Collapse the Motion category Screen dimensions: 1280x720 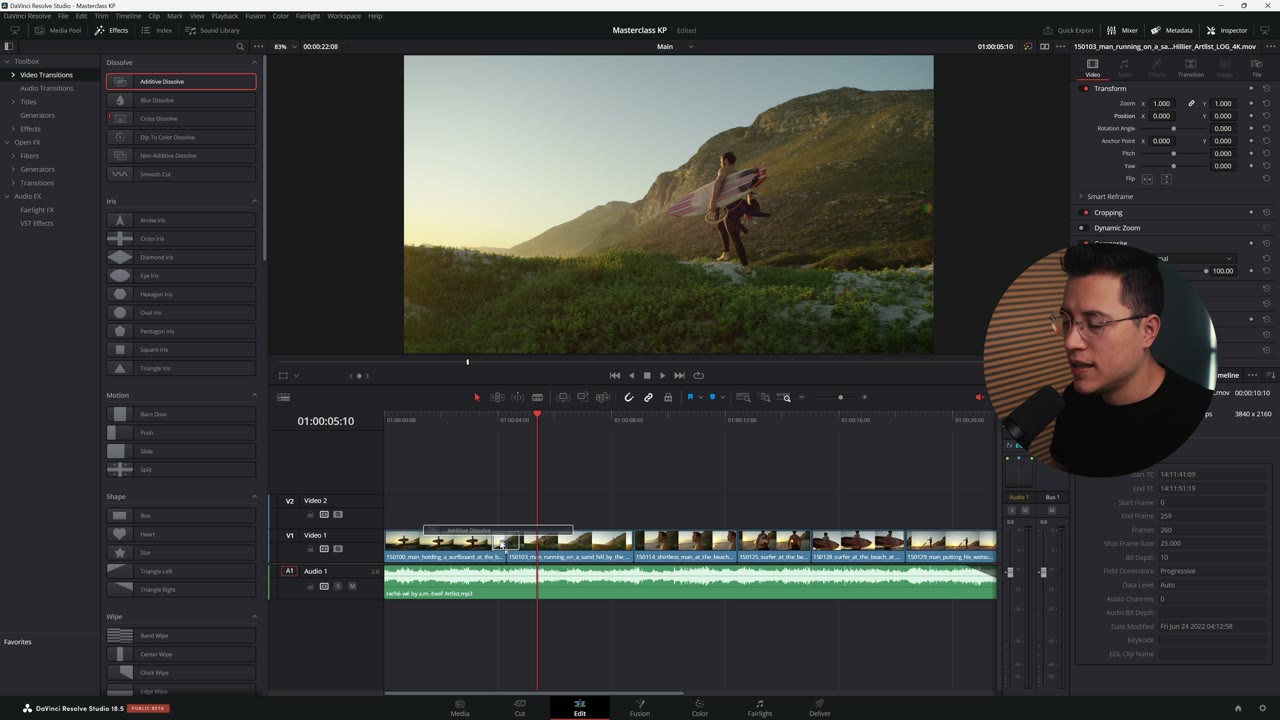coord(254,395)
